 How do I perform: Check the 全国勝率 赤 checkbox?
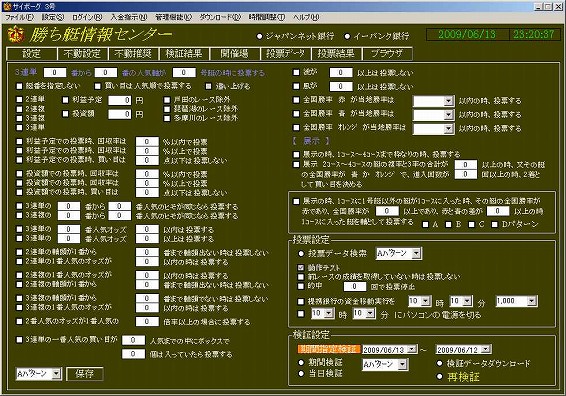click(296, 100)
